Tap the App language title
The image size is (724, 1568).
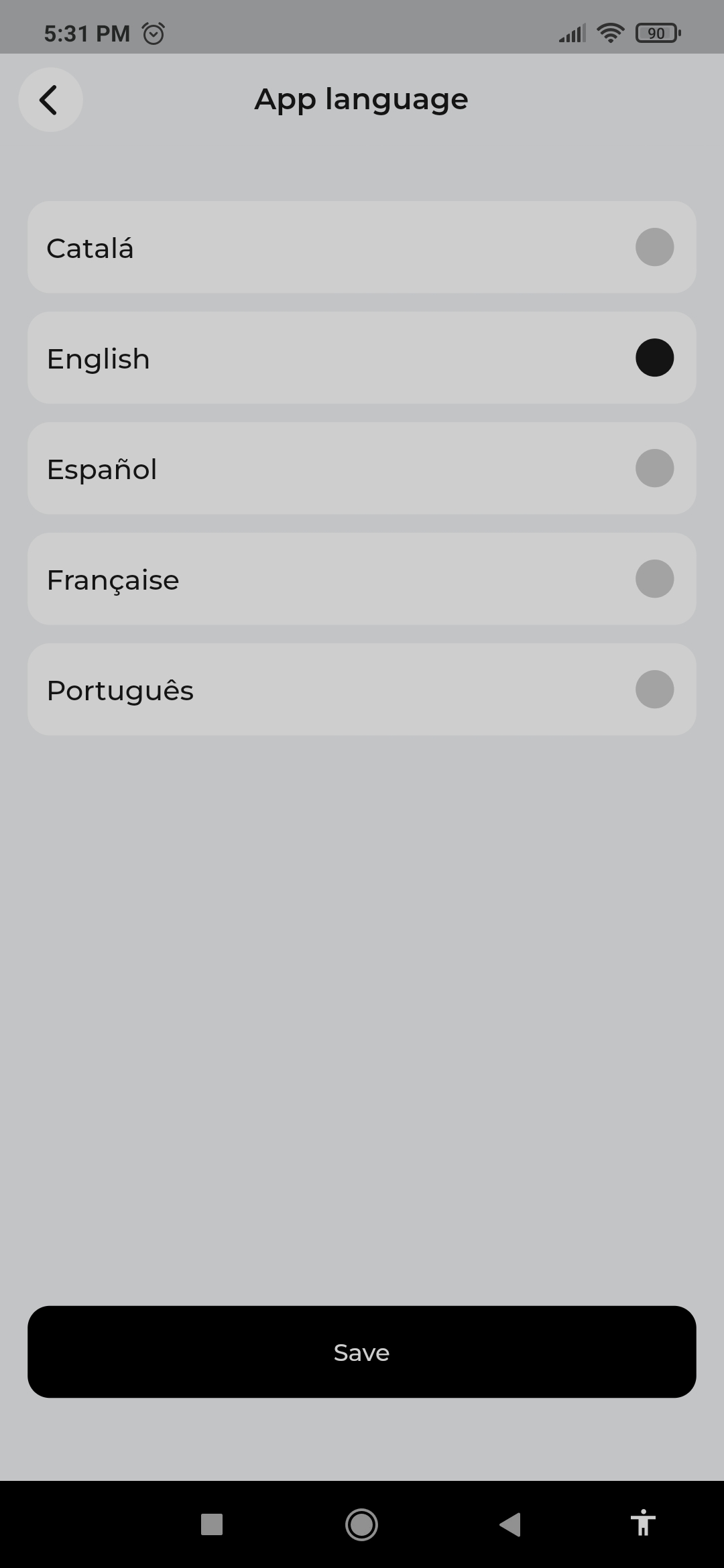361,100
